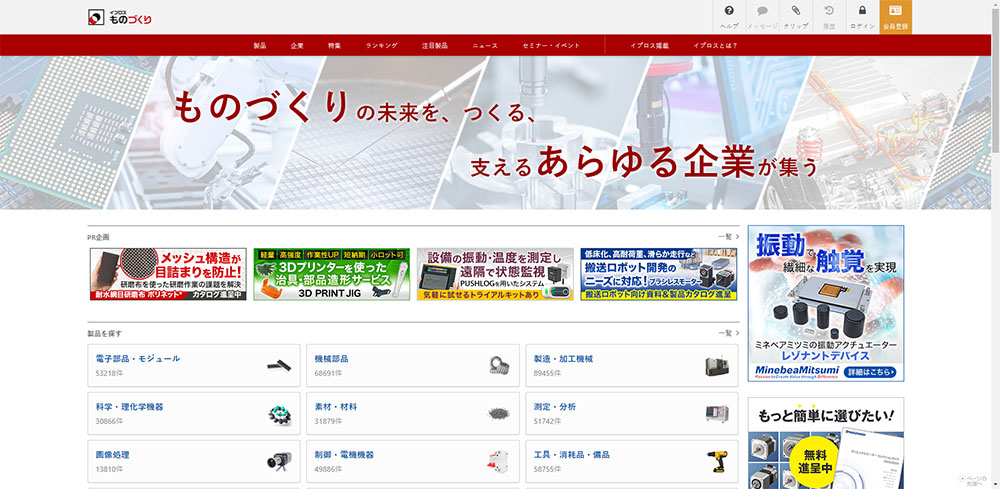Go to セミナー・イベント in the navigation bar

[x=550, y=46]
